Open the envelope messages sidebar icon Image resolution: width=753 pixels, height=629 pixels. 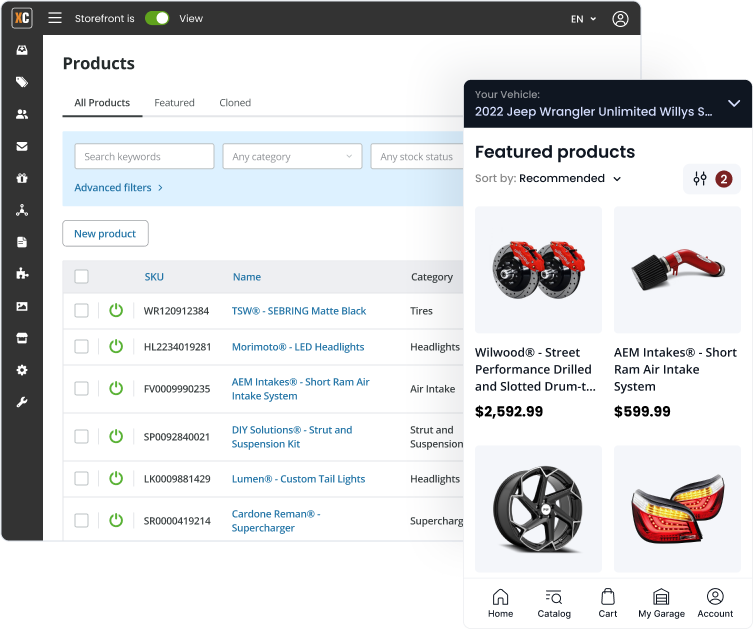tap(22, 146)
